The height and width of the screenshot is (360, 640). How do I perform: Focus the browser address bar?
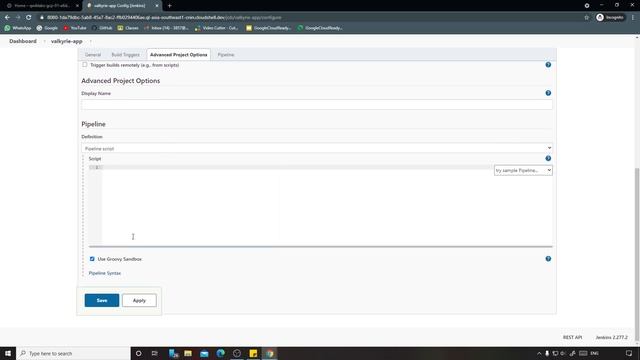click(x=310, y=18)
